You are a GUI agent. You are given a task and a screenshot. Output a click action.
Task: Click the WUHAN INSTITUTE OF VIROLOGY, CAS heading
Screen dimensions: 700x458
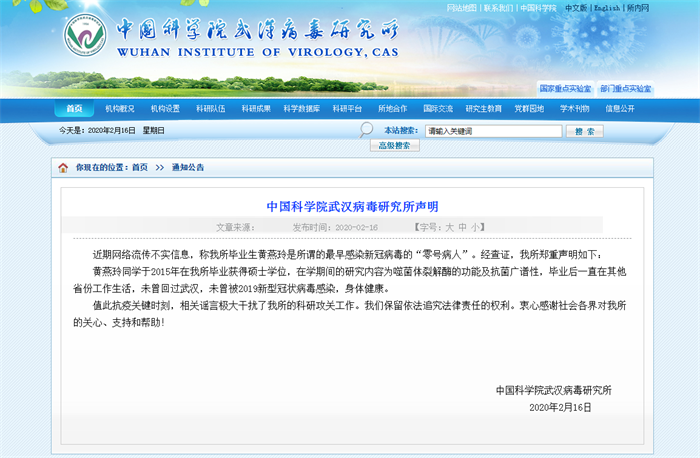click(x=258, y=52)
